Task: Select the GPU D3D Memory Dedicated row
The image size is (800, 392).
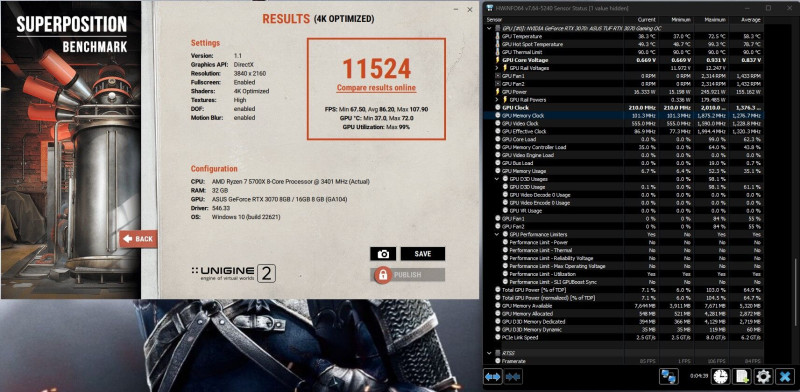Action: [623, 322]
